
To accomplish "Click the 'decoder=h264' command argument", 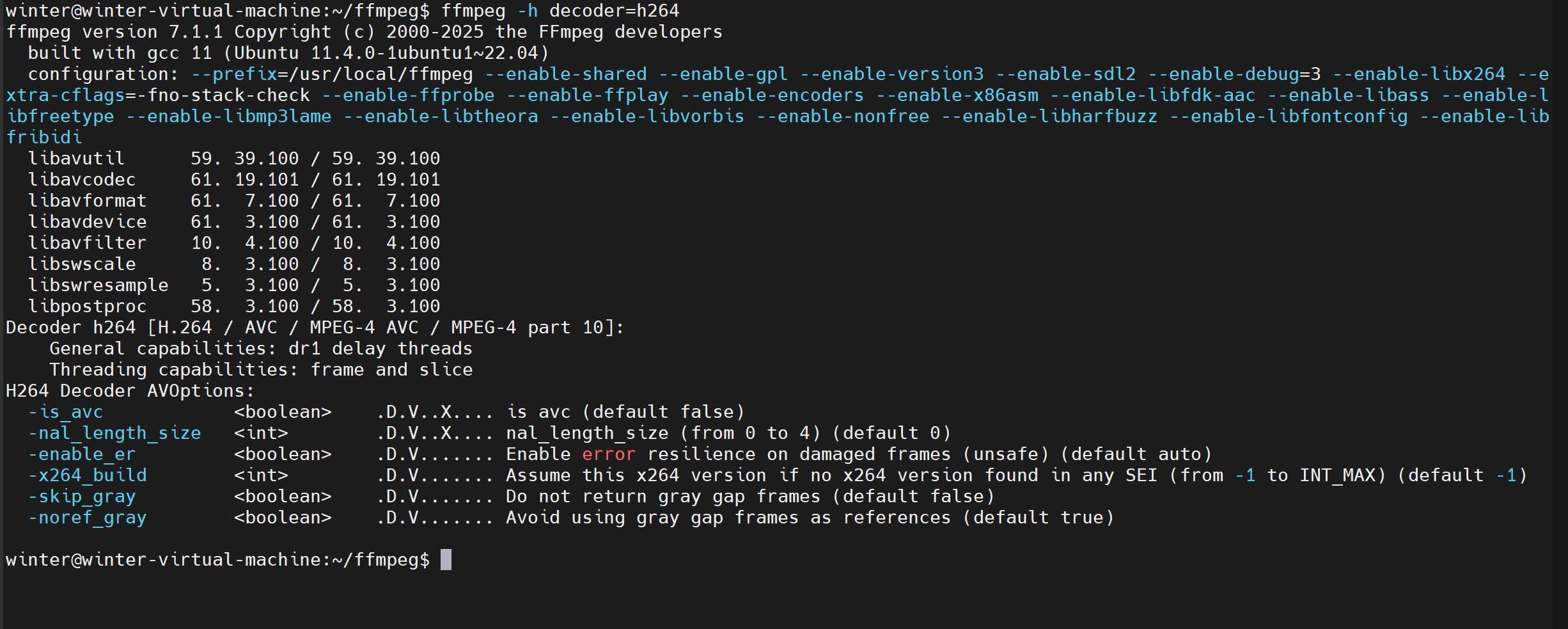I will 614,11.
